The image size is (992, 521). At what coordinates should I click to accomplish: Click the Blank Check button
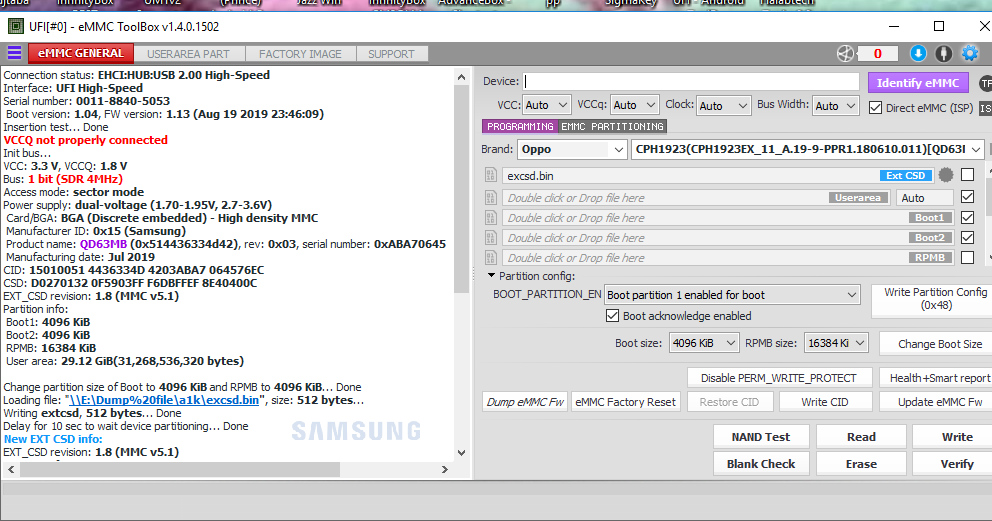pos(761,464)
